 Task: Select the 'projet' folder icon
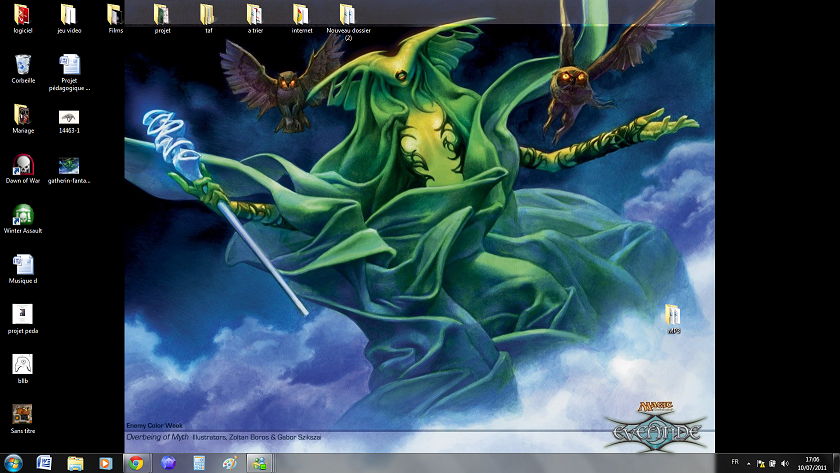click(162, 18)
